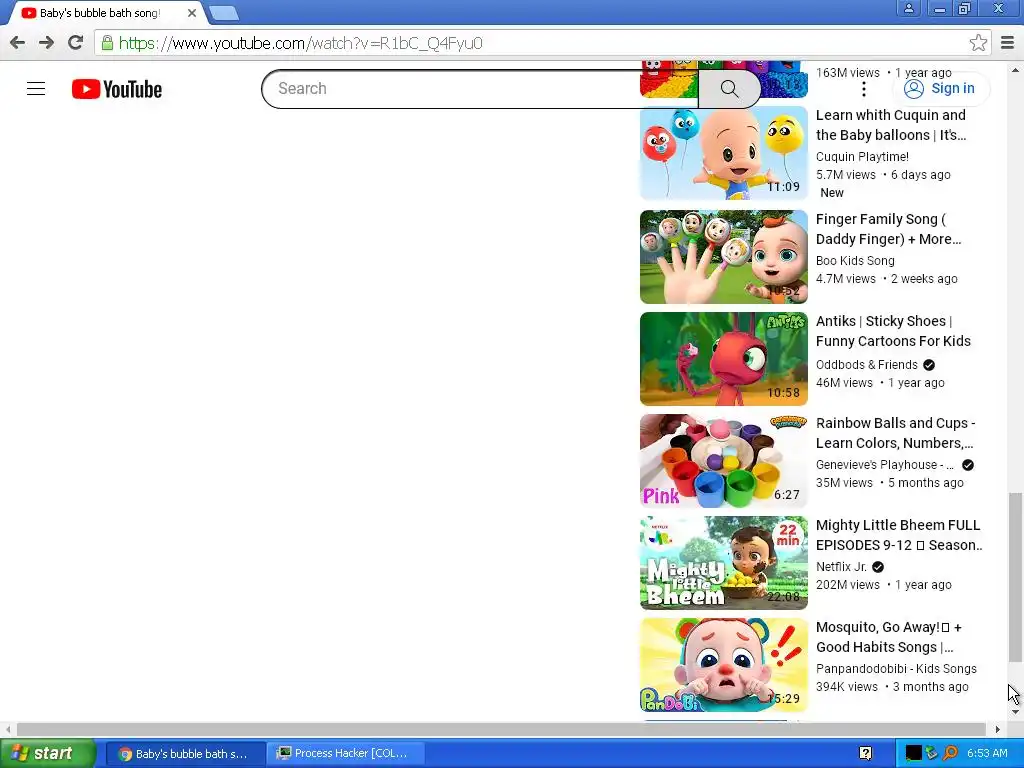The width and height of the screenshot is (1024, 768).
Task: Click the '163M views' text of top video
Action: click(848, 72)
